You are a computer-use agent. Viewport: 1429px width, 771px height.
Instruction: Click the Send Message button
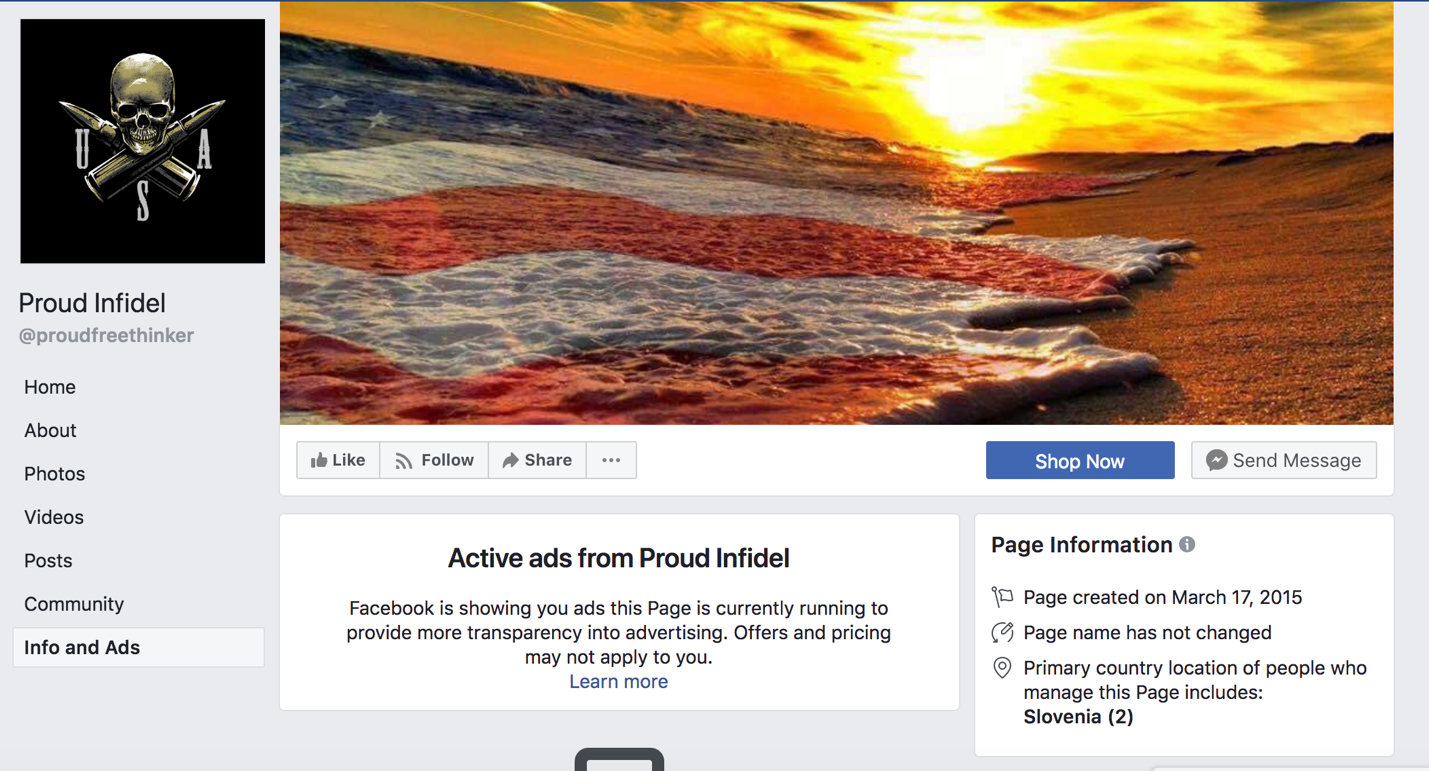coord(1284,460)
